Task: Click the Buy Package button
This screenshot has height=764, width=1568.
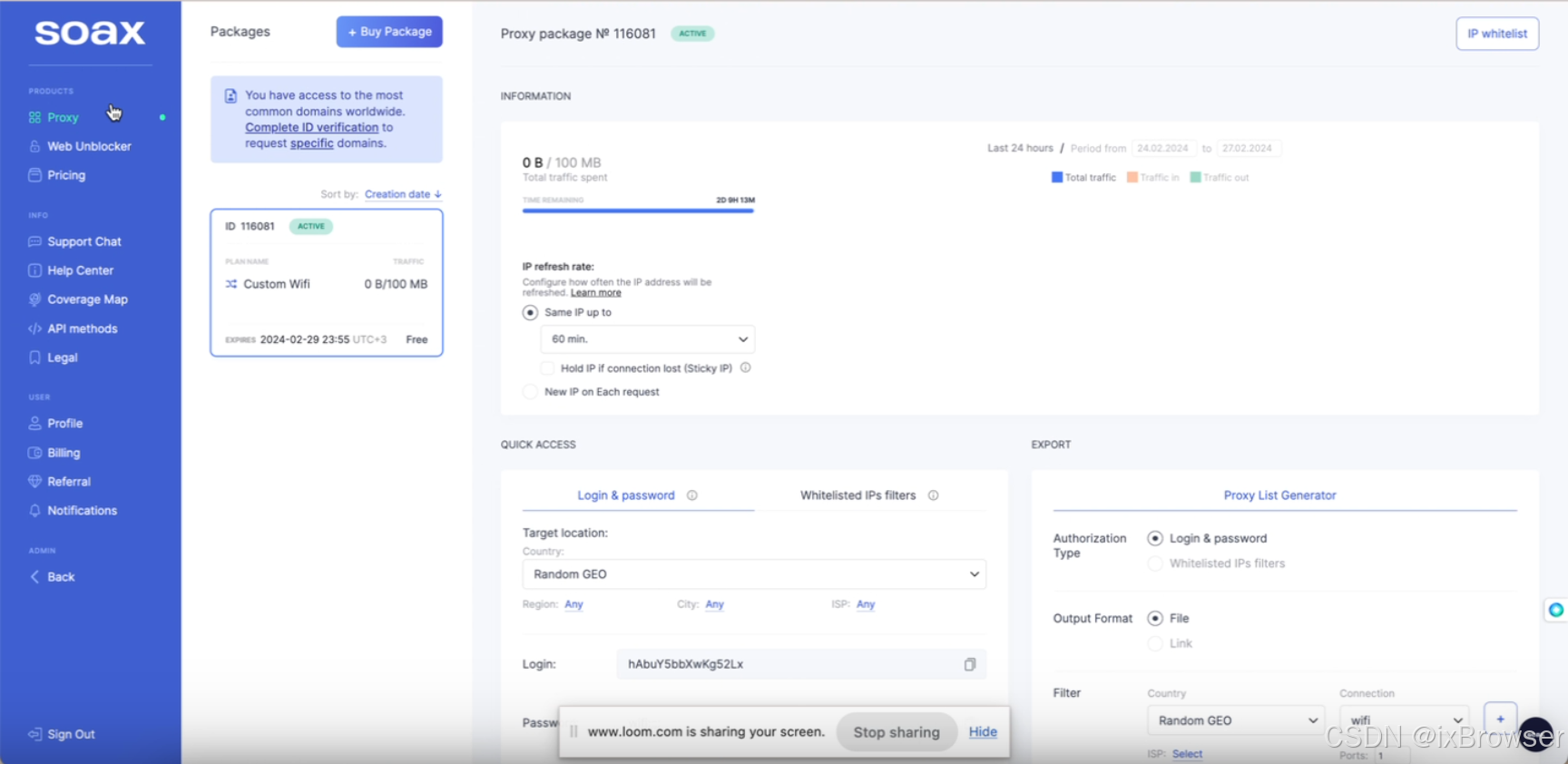Action: (389, 32)
